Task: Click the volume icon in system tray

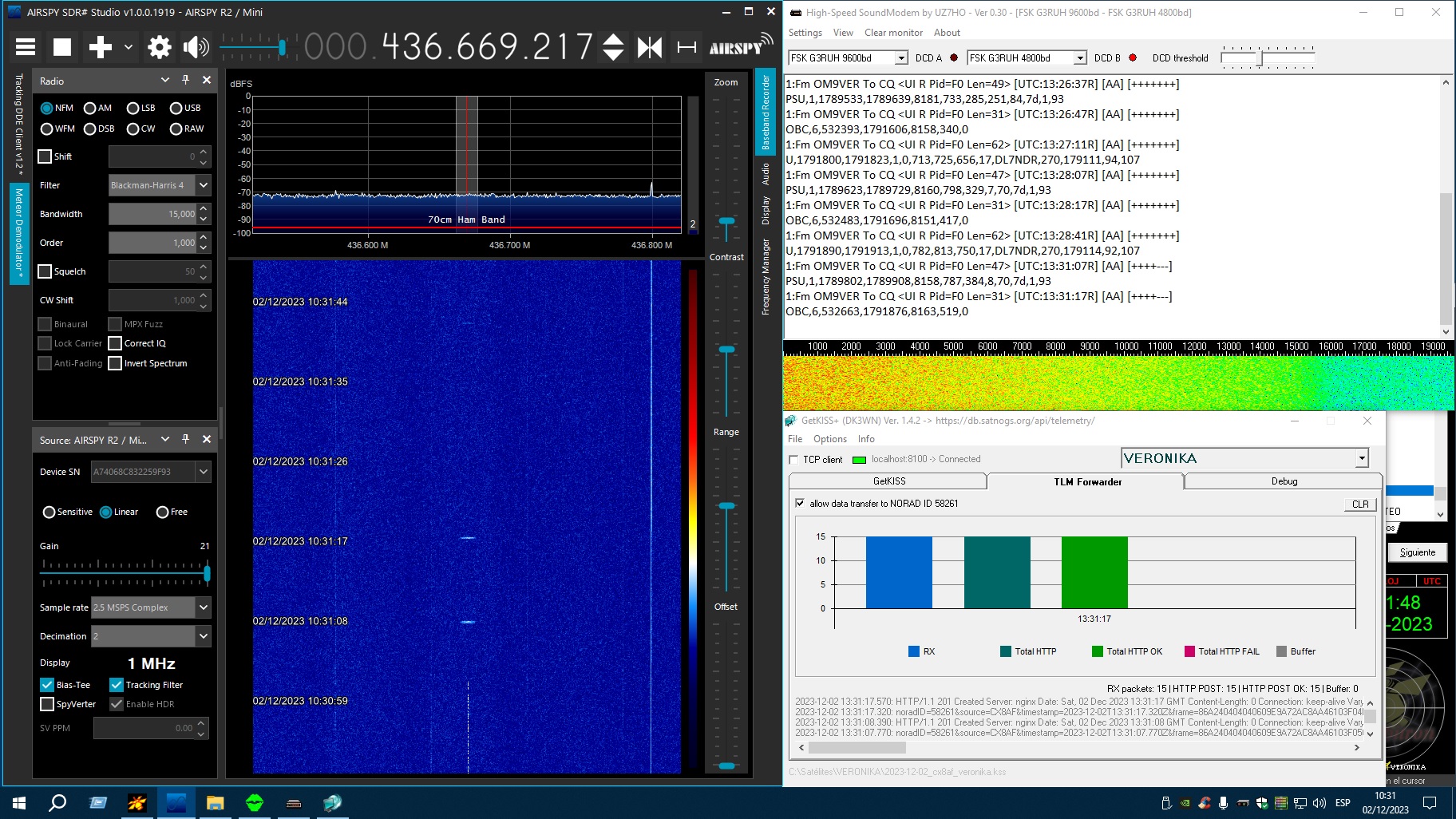Action: point(1319,803)
